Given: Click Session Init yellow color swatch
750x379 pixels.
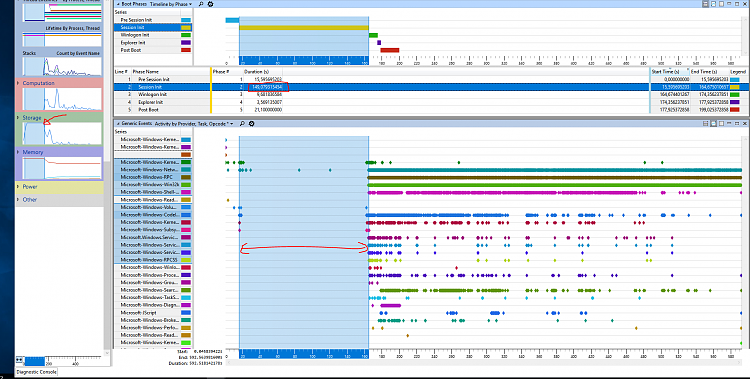Looking at the screenshot, I should (186, 28).
